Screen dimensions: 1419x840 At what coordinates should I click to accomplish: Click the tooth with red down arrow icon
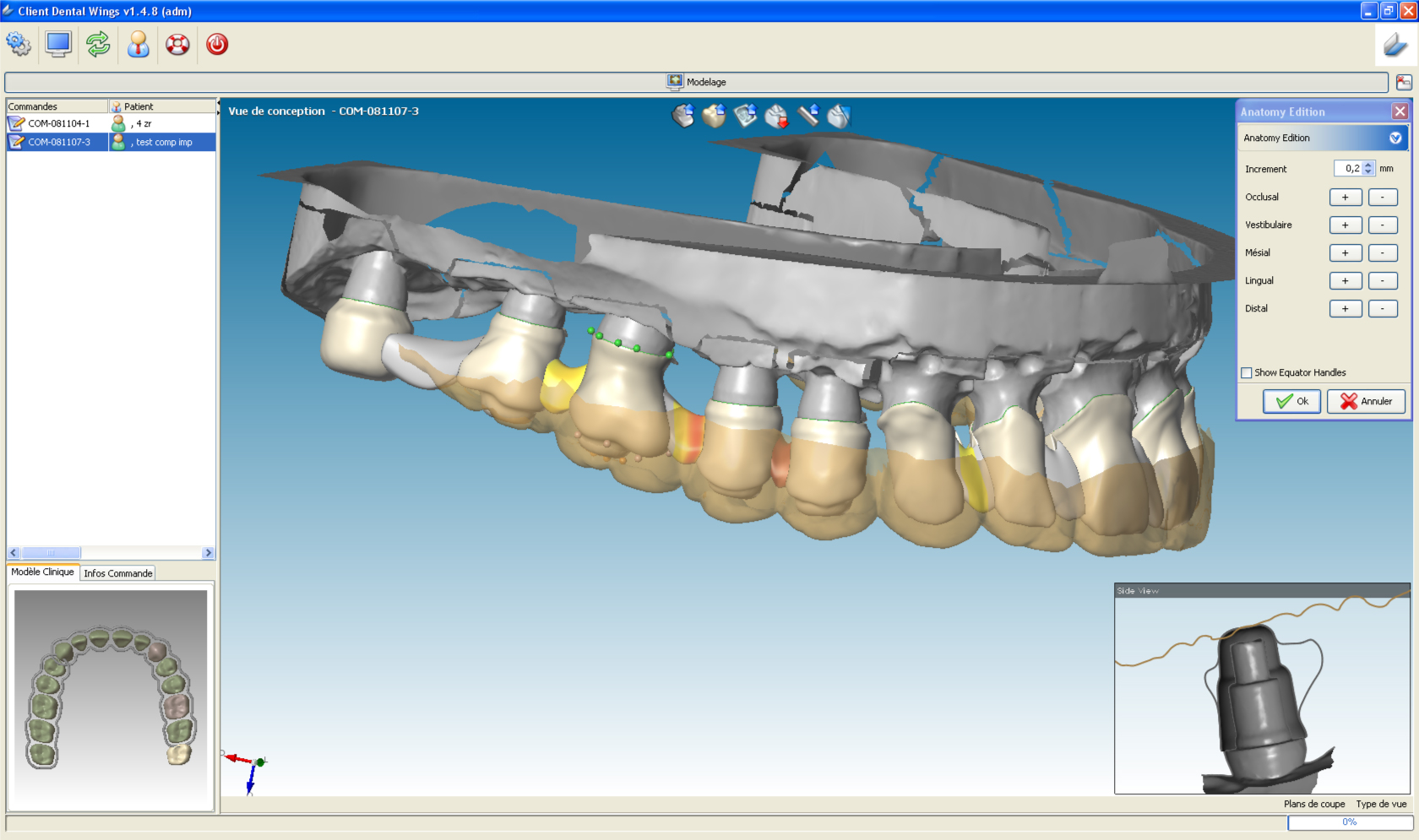coord(776,116)
